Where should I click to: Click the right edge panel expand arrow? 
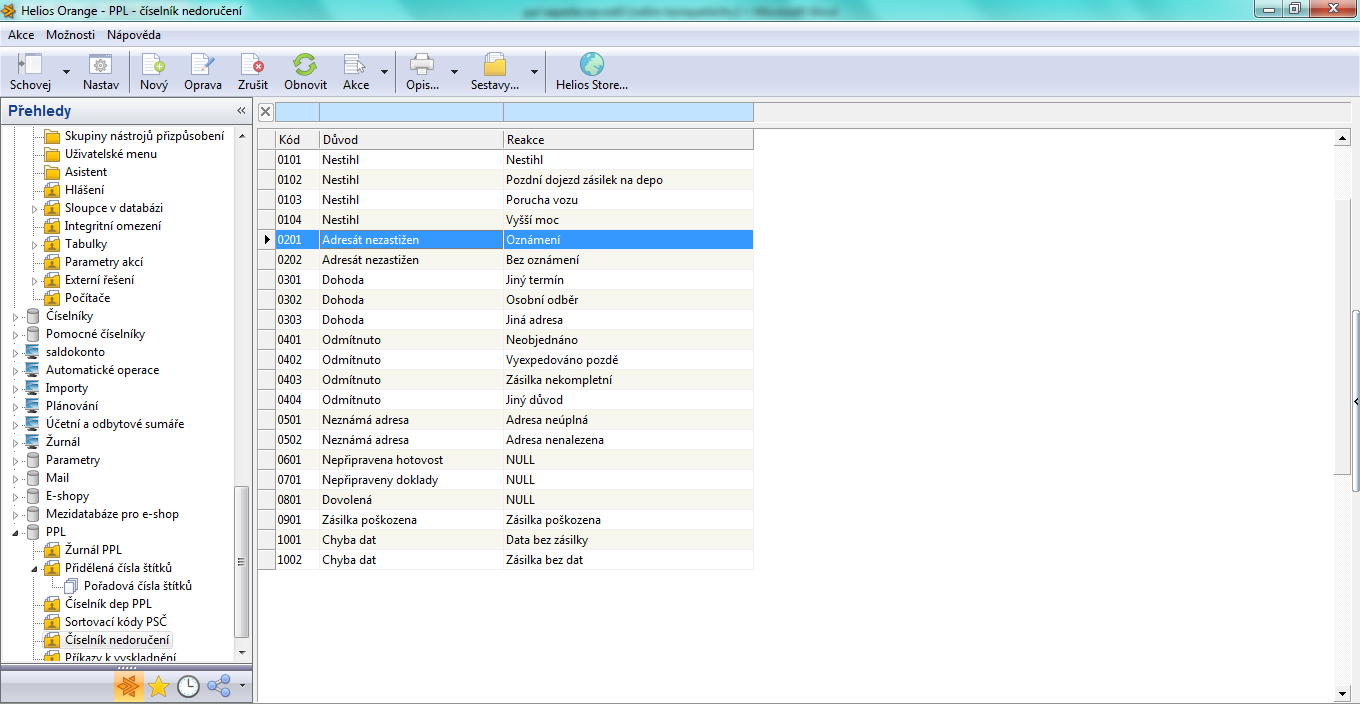point(1356,401)
